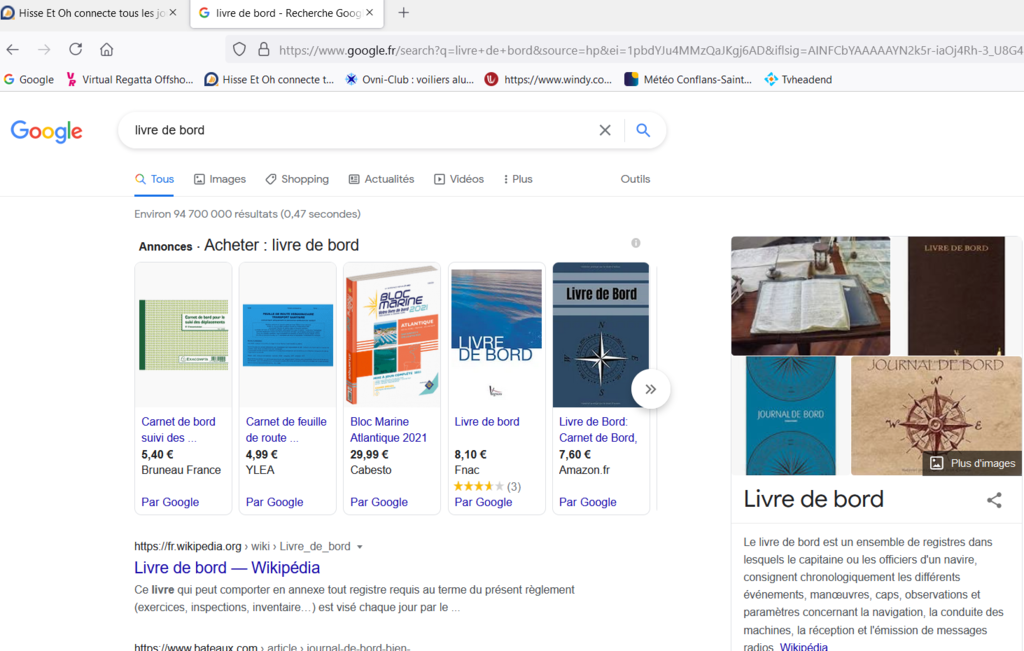The height and width of the screenshot is (651, 1024).
Task: Open the Wikipédia link in knowledge panel
Action: click(803, 646)
